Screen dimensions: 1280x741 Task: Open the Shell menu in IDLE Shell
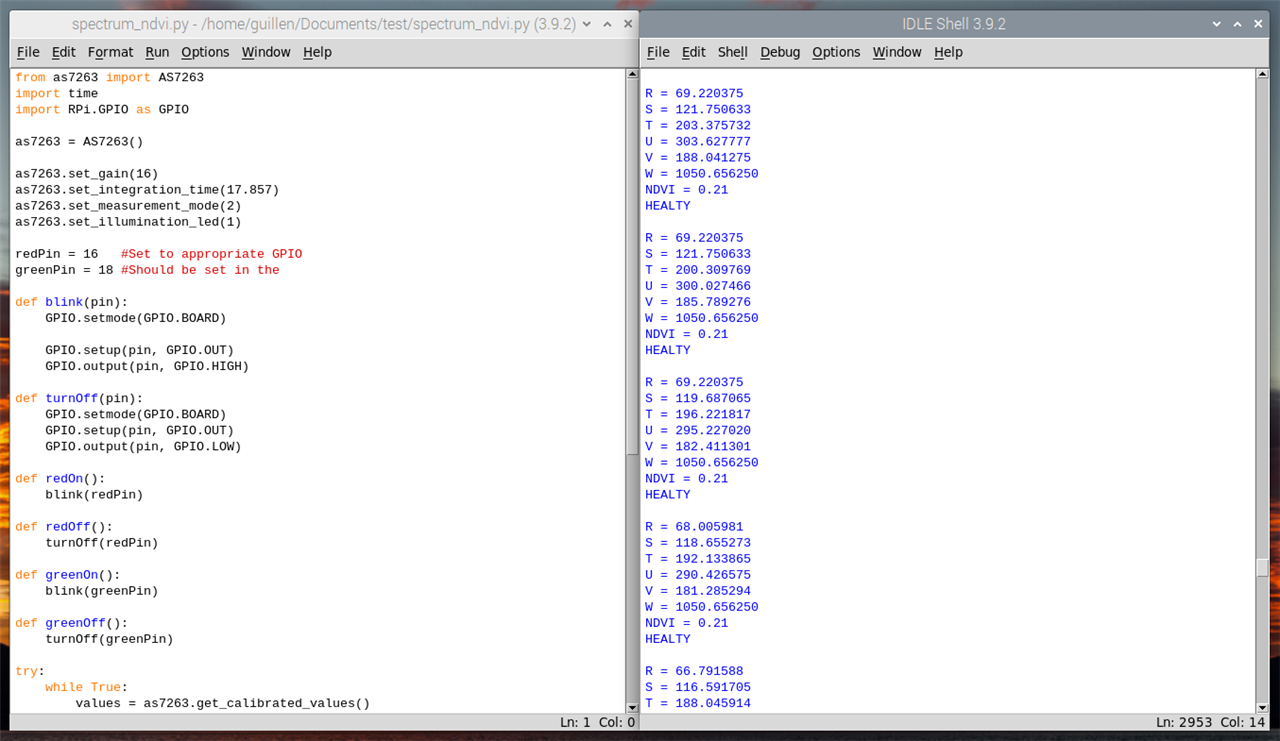pos(733,52)
